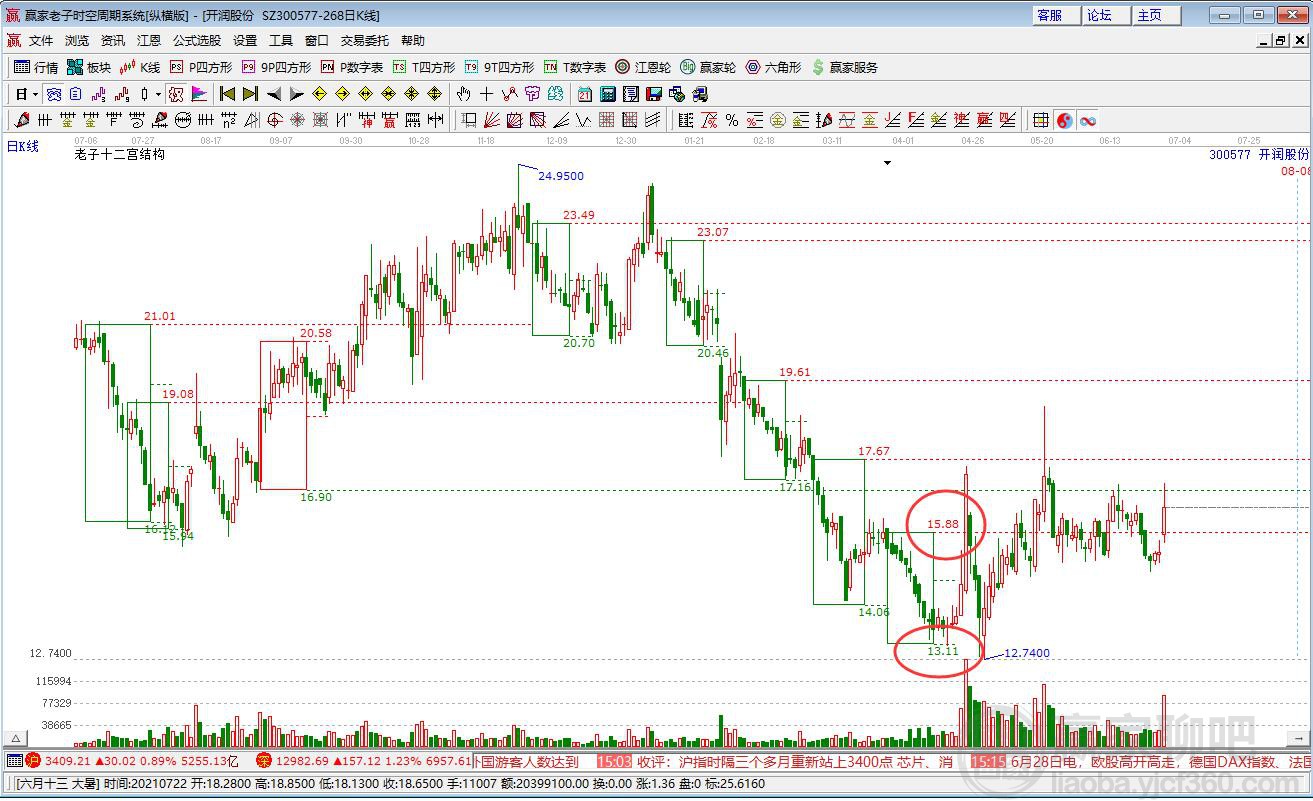Toggle the pink flag indicator icon
This screenshot has height=801, width=1313.
pyautogui.click(x=198, y=94)
